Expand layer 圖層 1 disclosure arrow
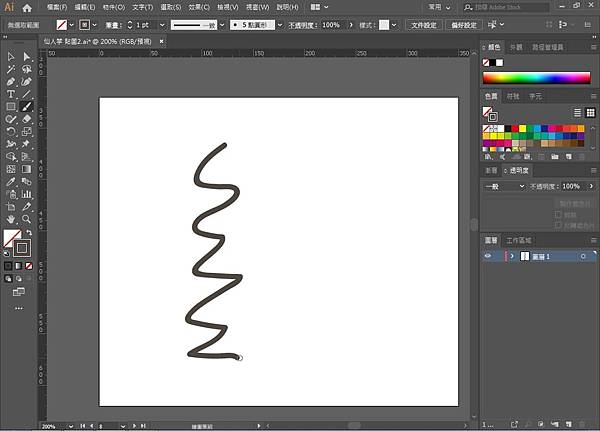600x431 pixels. point(512,256)
